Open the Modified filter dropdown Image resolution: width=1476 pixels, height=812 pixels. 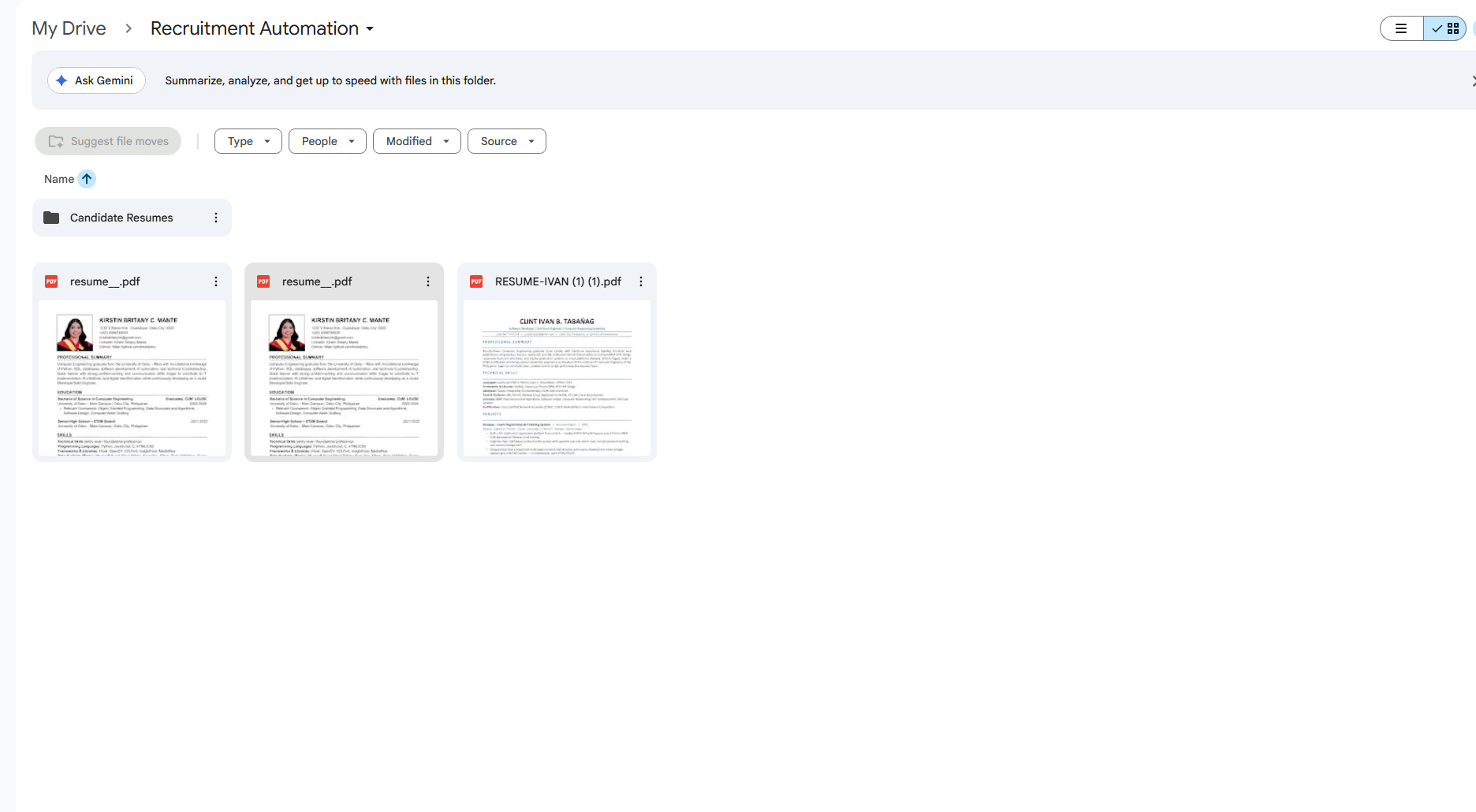click(417, 141)
